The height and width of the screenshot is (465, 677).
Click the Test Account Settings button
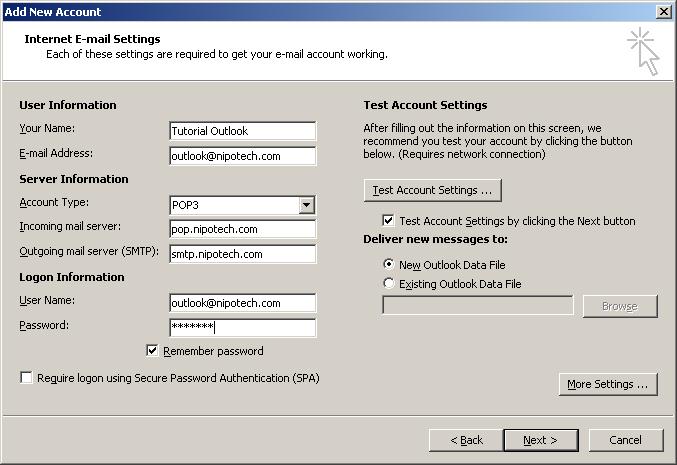(433, 190)
